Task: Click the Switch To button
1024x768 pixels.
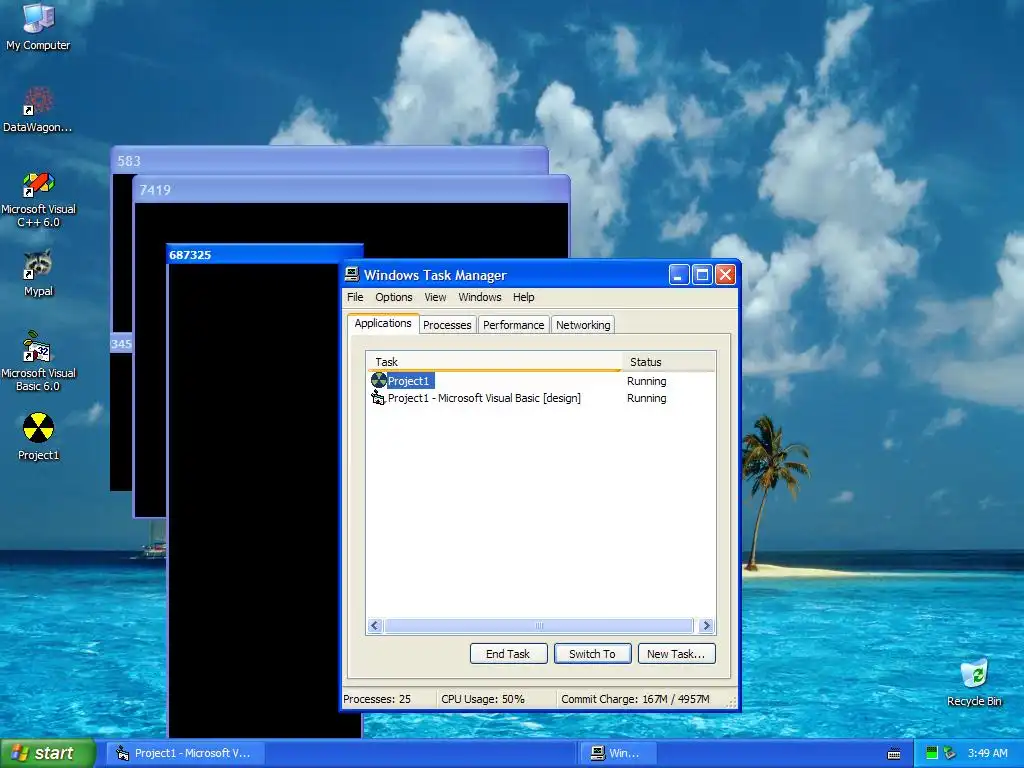Action: [592, 654]
